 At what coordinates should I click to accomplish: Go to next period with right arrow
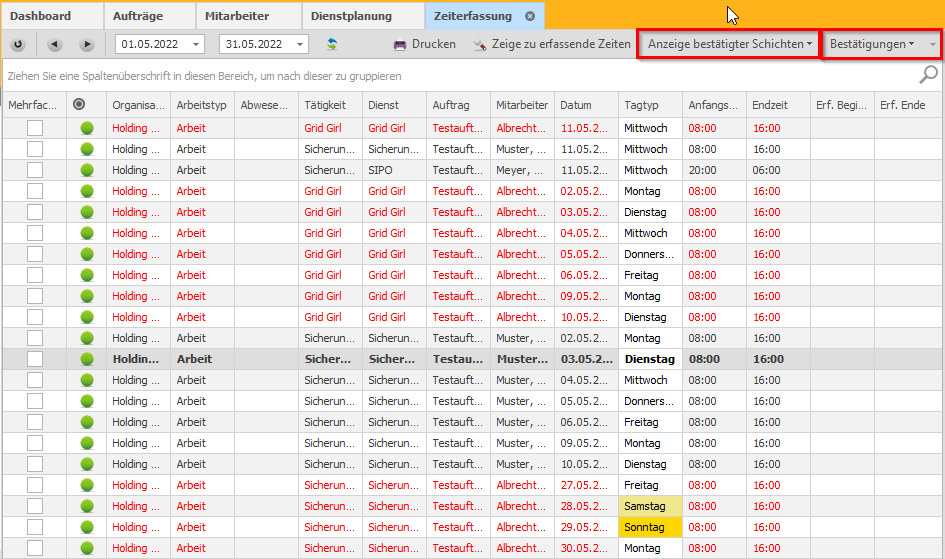[87, 44]
